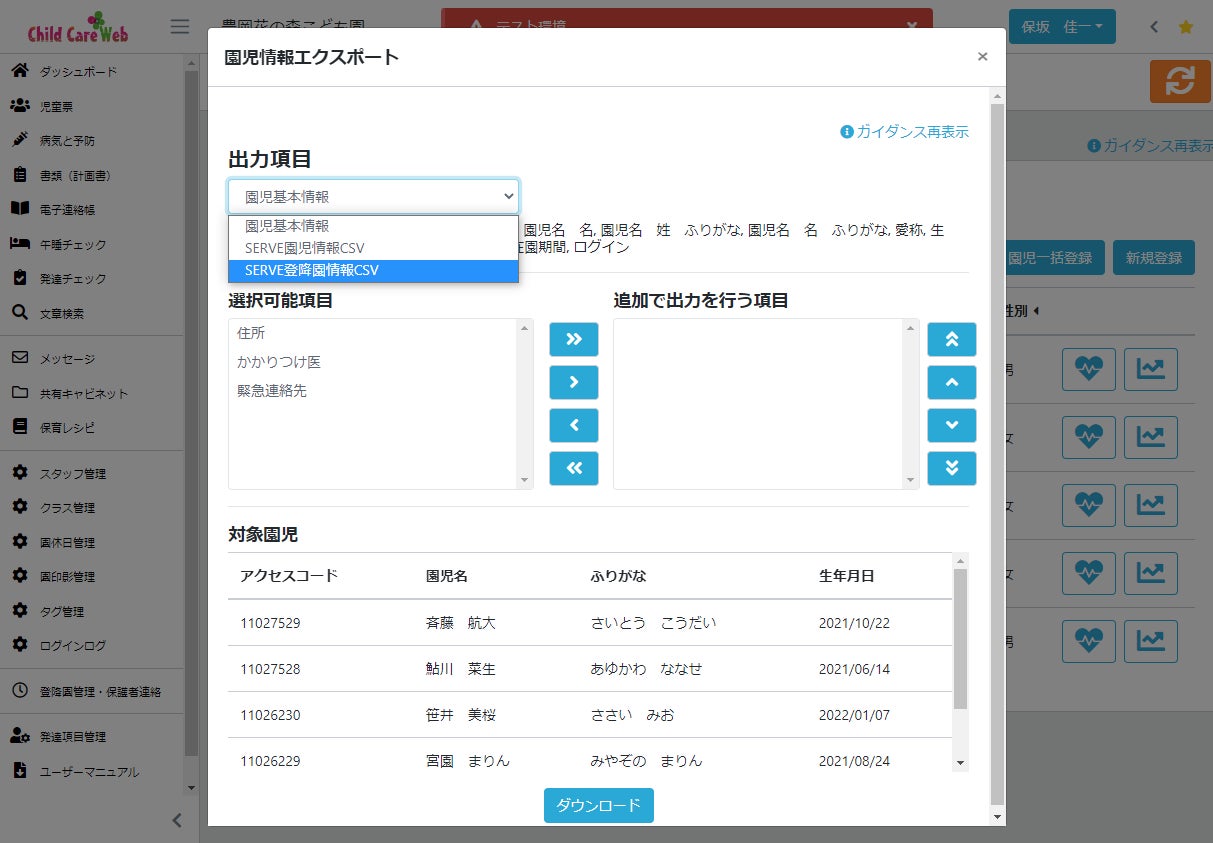Screen dimensions: 1213x843
Task: Click the first heart-rate icon button in the background list
Action: tap(1088, 369)
